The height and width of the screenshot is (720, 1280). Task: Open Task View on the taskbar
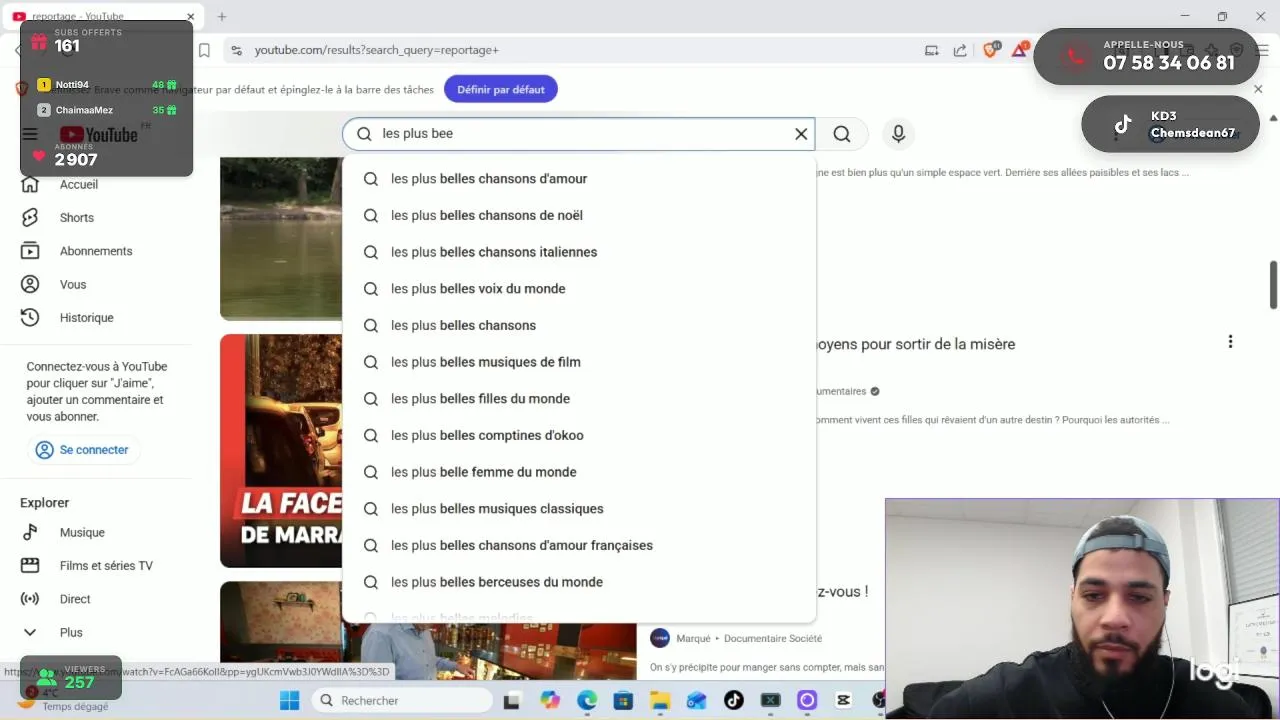click(x=512, y=700)
